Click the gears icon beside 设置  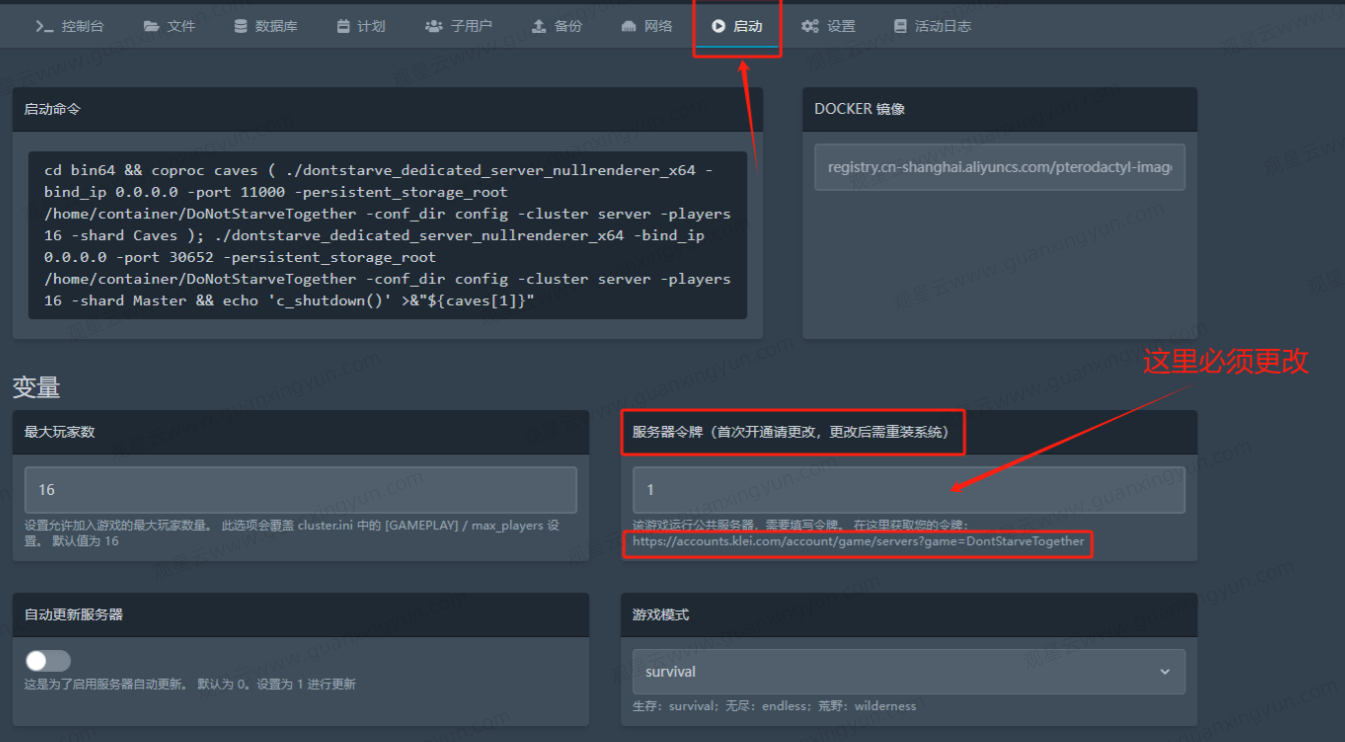click(810, 26)
